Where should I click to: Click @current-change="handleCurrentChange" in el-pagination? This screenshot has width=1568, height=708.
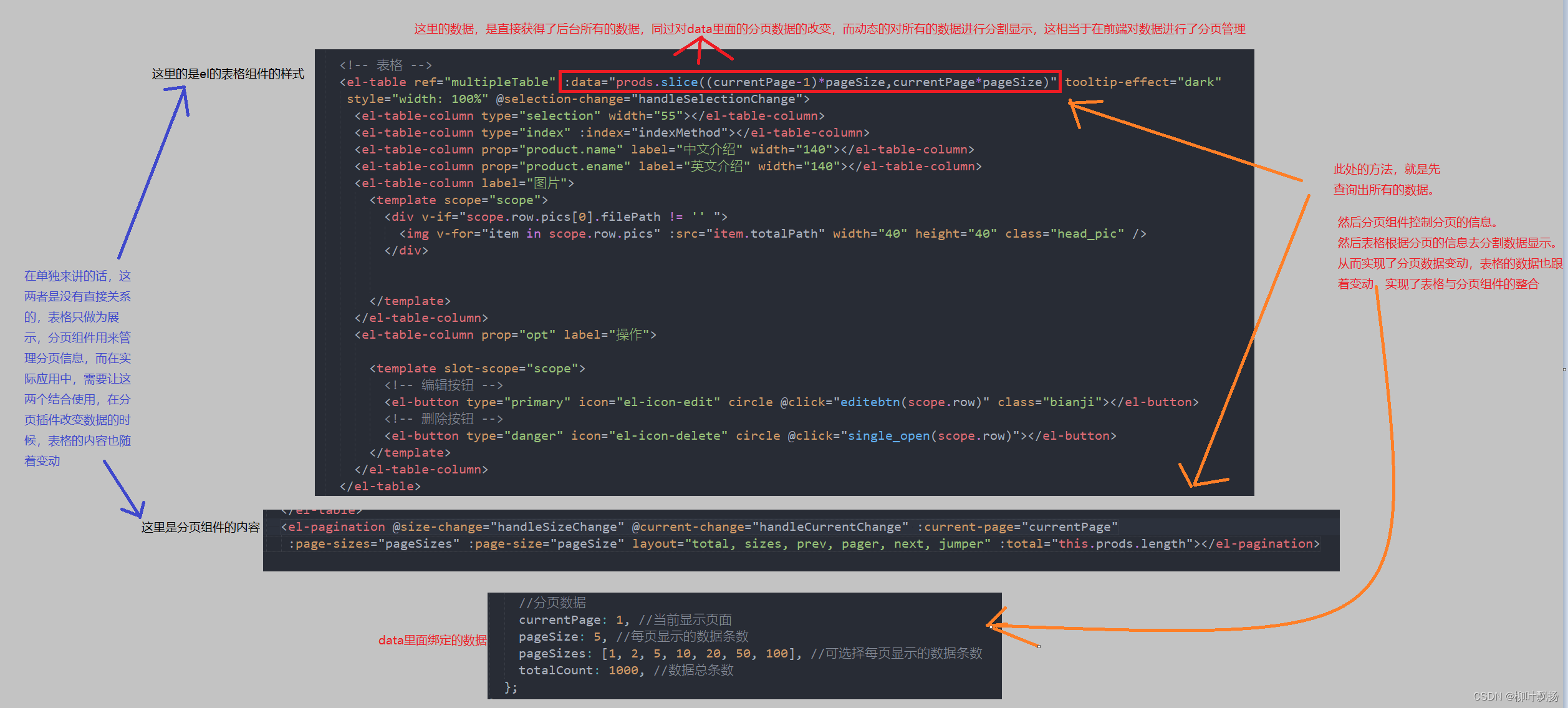click(x=770, y=526)
